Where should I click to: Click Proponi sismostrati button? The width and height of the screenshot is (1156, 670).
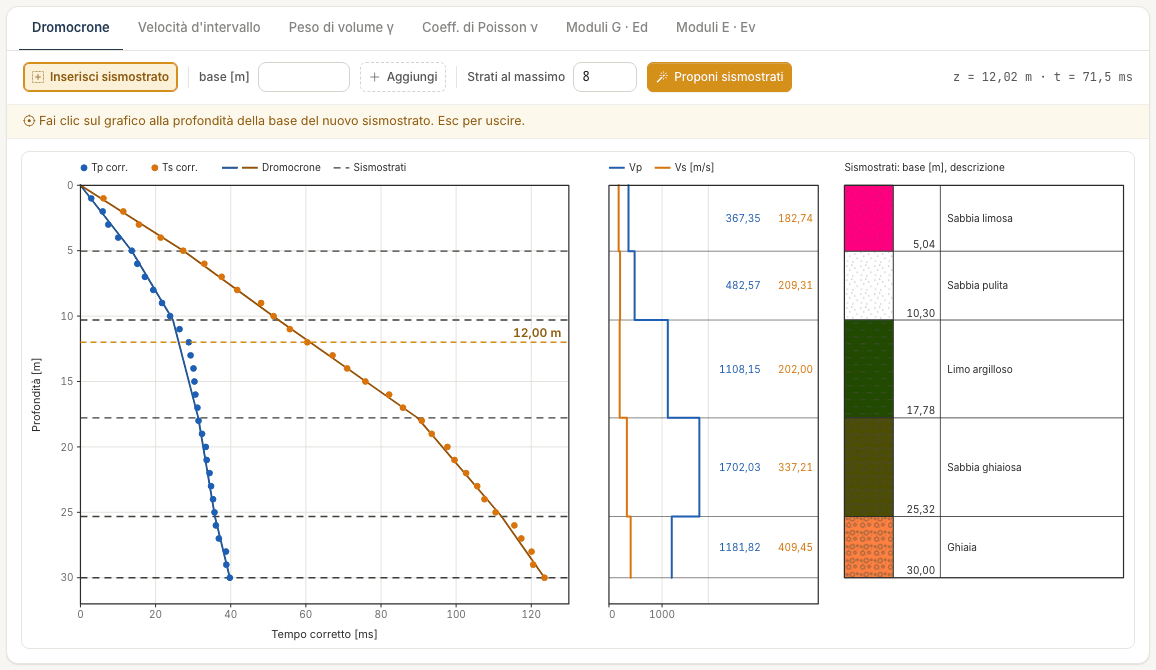pos(720,77)
